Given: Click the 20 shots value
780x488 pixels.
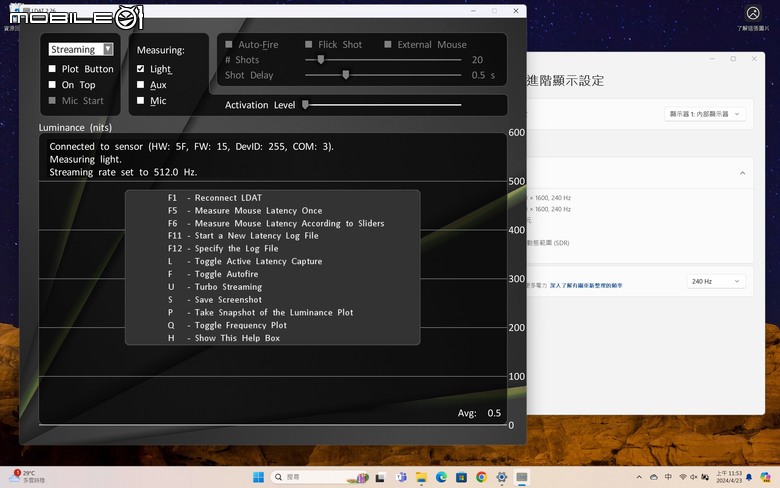Looking at the screenshot, I should click(477, 60).
